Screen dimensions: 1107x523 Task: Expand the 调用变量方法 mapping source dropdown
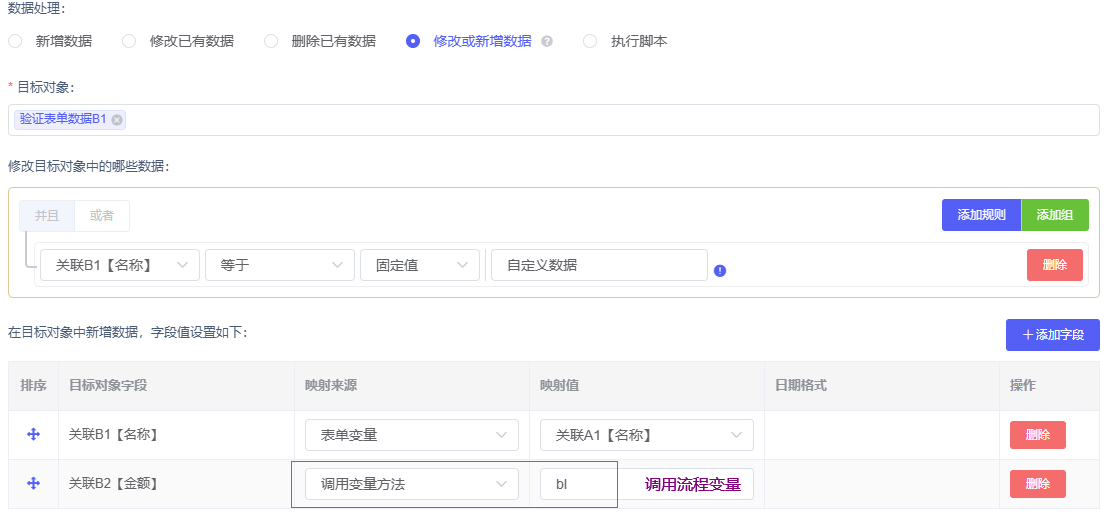tap(411, 485)
